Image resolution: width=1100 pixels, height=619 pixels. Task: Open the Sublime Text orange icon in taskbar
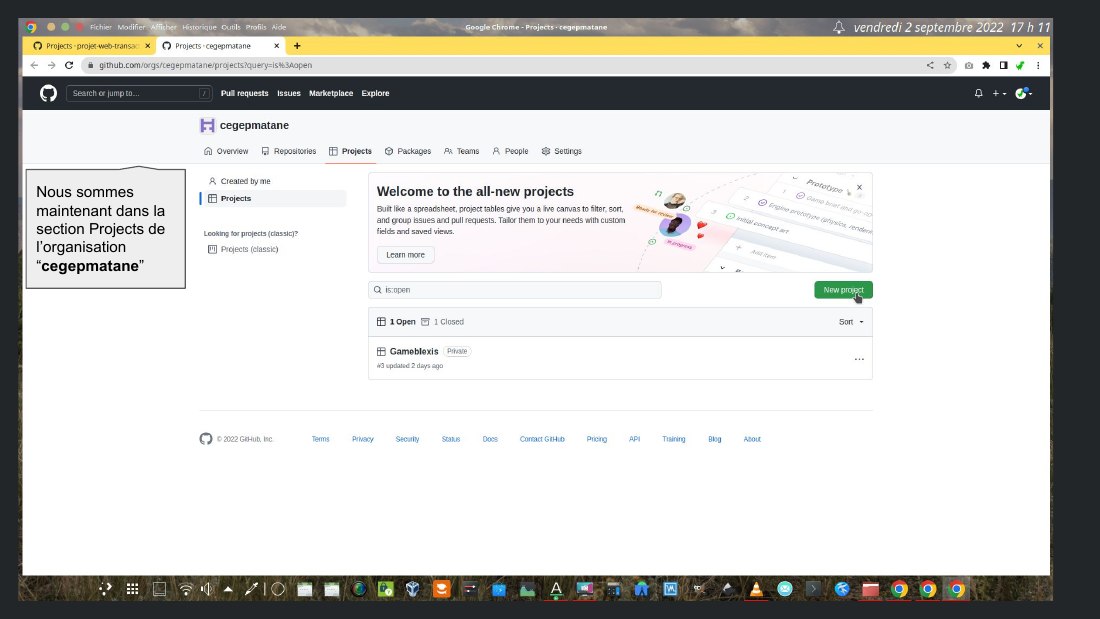pos(441,590)
